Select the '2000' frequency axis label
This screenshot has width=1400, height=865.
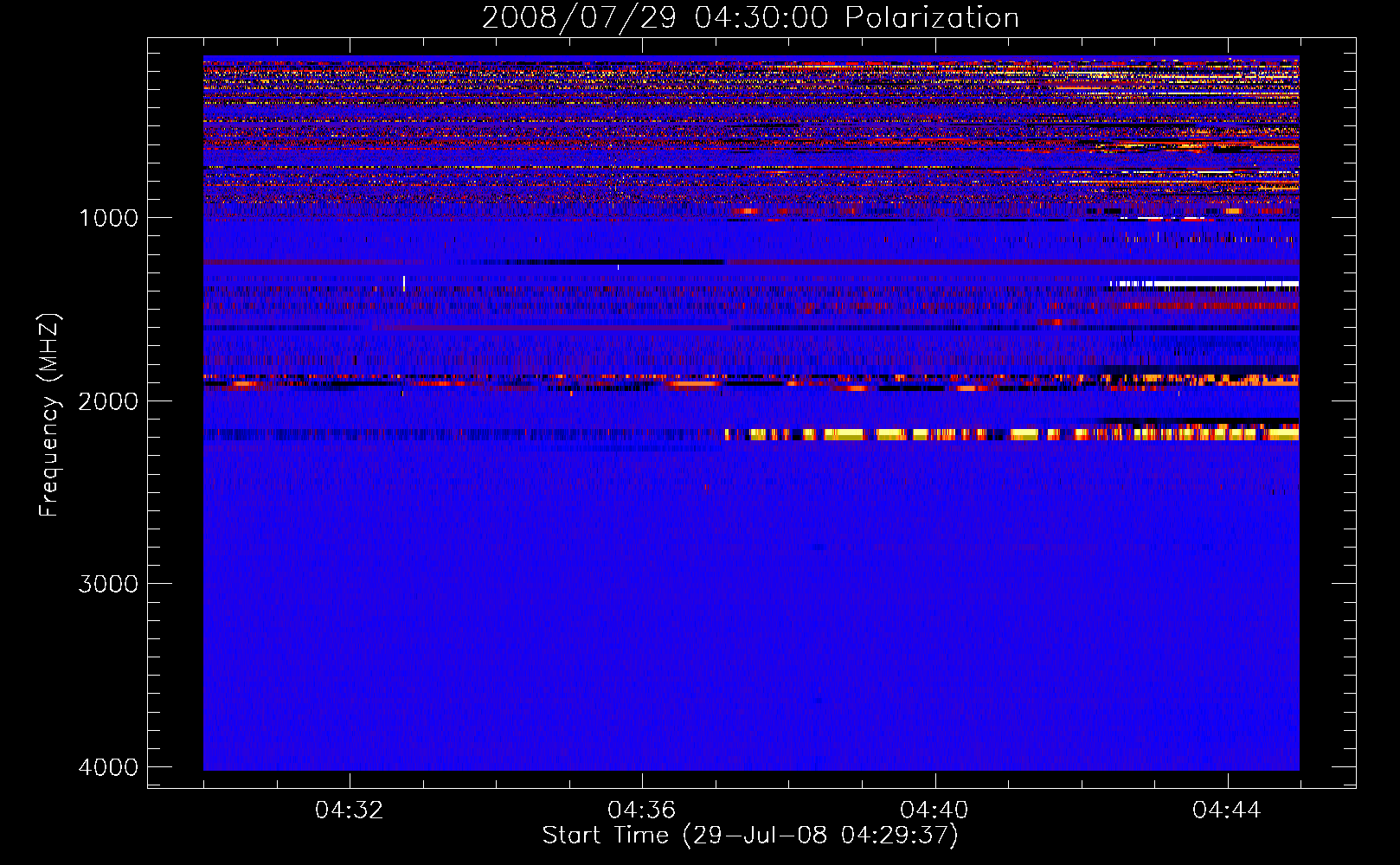pyautogui.click(x=108, y=401)
